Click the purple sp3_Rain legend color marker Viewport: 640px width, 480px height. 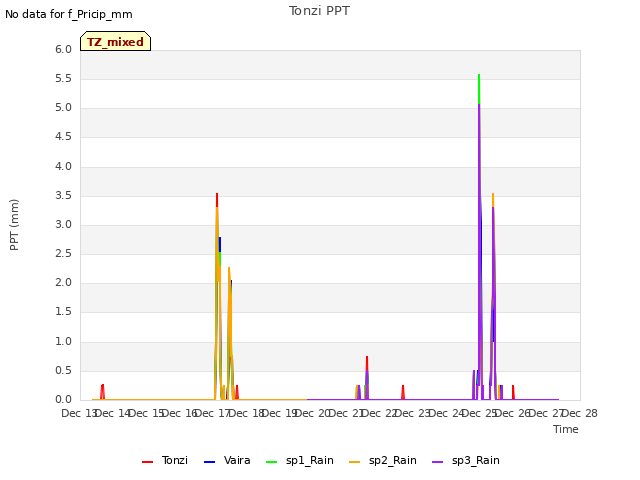pos(438,462)
